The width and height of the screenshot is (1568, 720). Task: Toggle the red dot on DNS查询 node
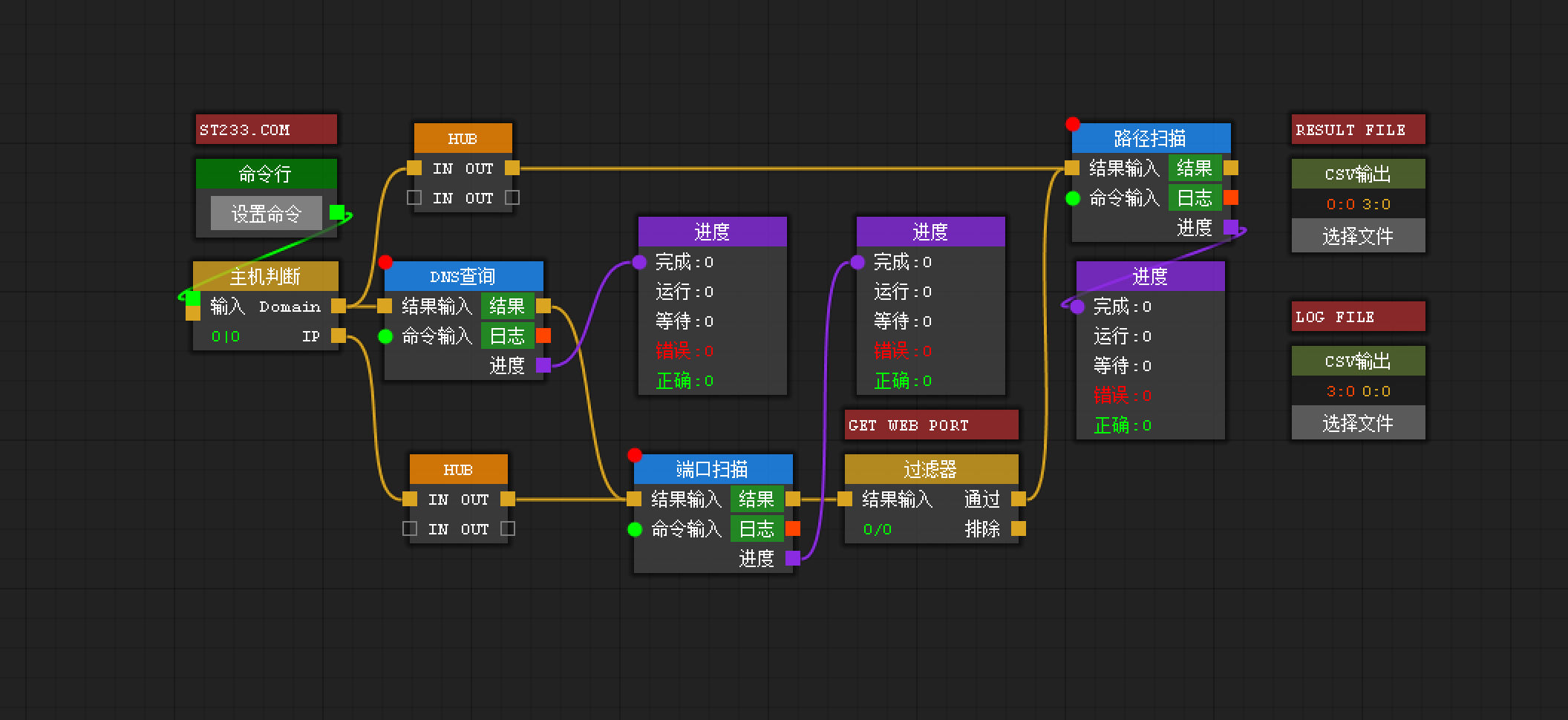385,262
